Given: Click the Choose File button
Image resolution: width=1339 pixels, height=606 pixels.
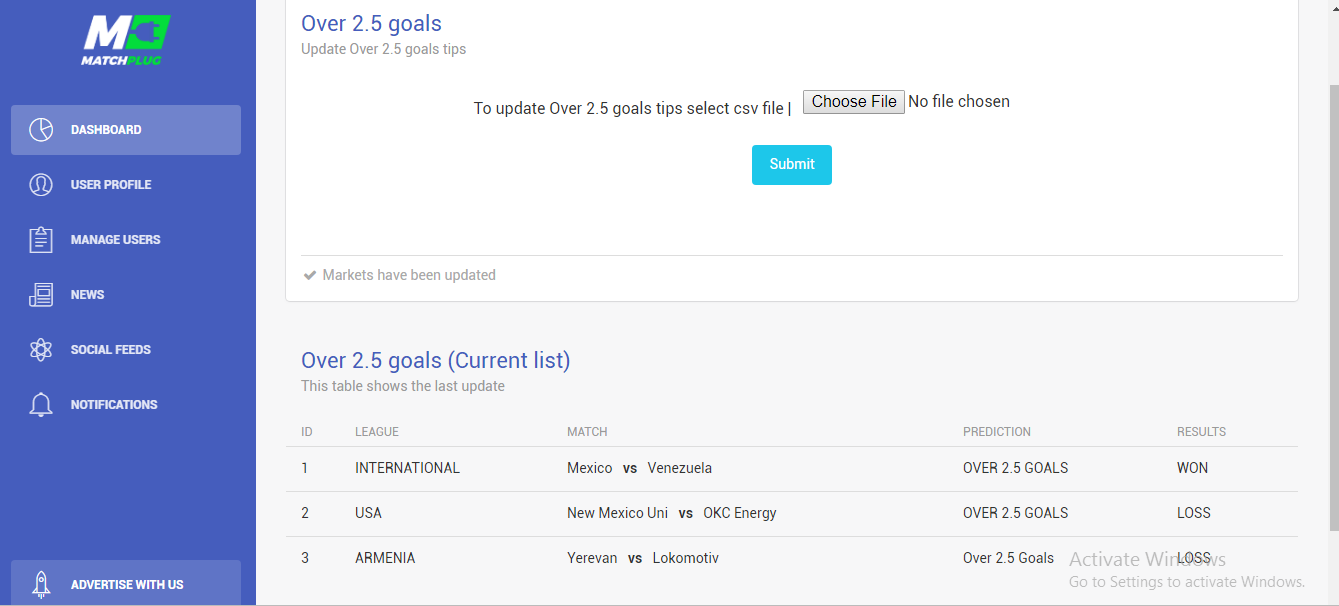Looking at the screenshot, I should tap(854, 102).
